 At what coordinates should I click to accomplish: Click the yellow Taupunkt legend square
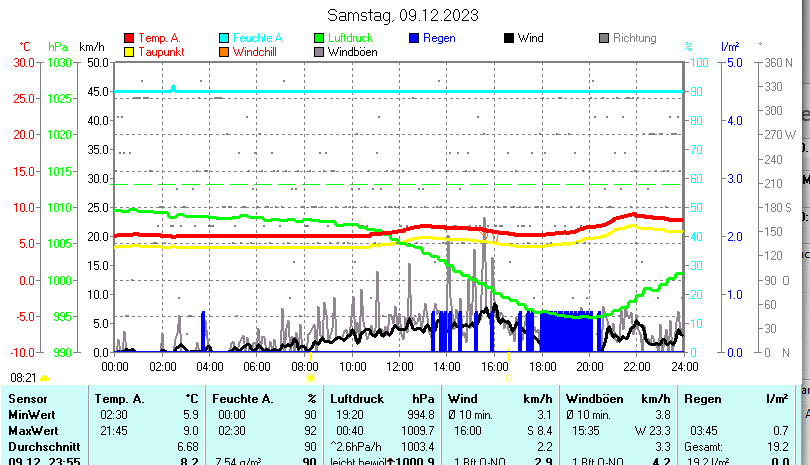point(128,52)
